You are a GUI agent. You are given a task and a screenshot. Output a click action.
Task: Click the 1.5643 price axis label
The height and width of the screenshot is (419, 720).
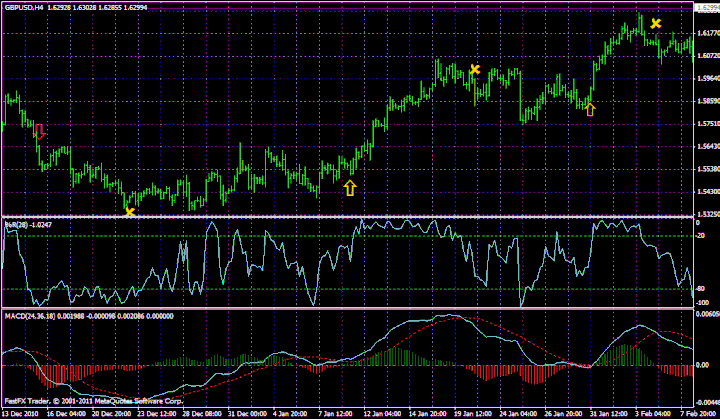pos(708,147)
